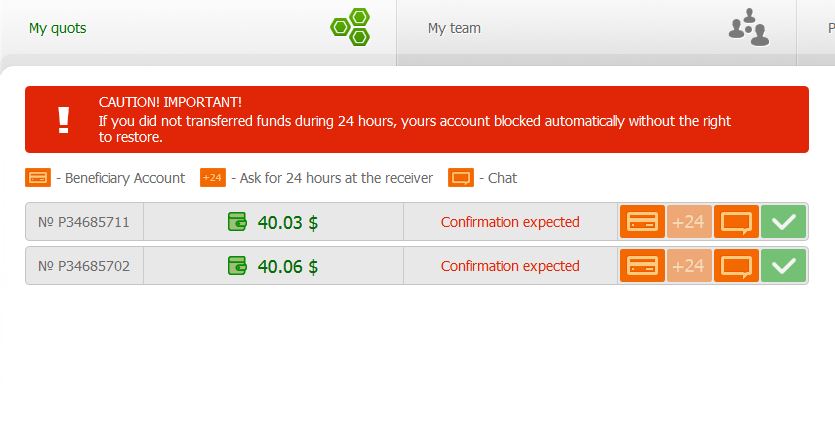Click the green hexagons icon in My quots
This screenshot has width=835, height=438.
(350, 27)
